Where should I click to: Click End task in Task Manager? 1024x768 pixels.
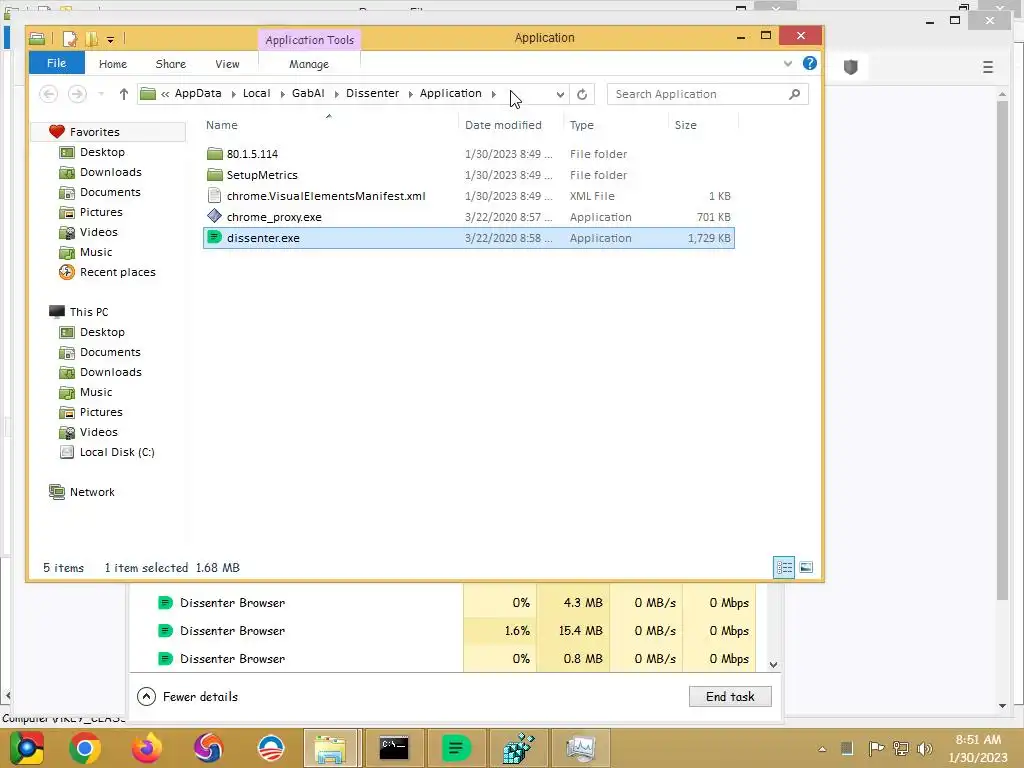coord(730,697)
